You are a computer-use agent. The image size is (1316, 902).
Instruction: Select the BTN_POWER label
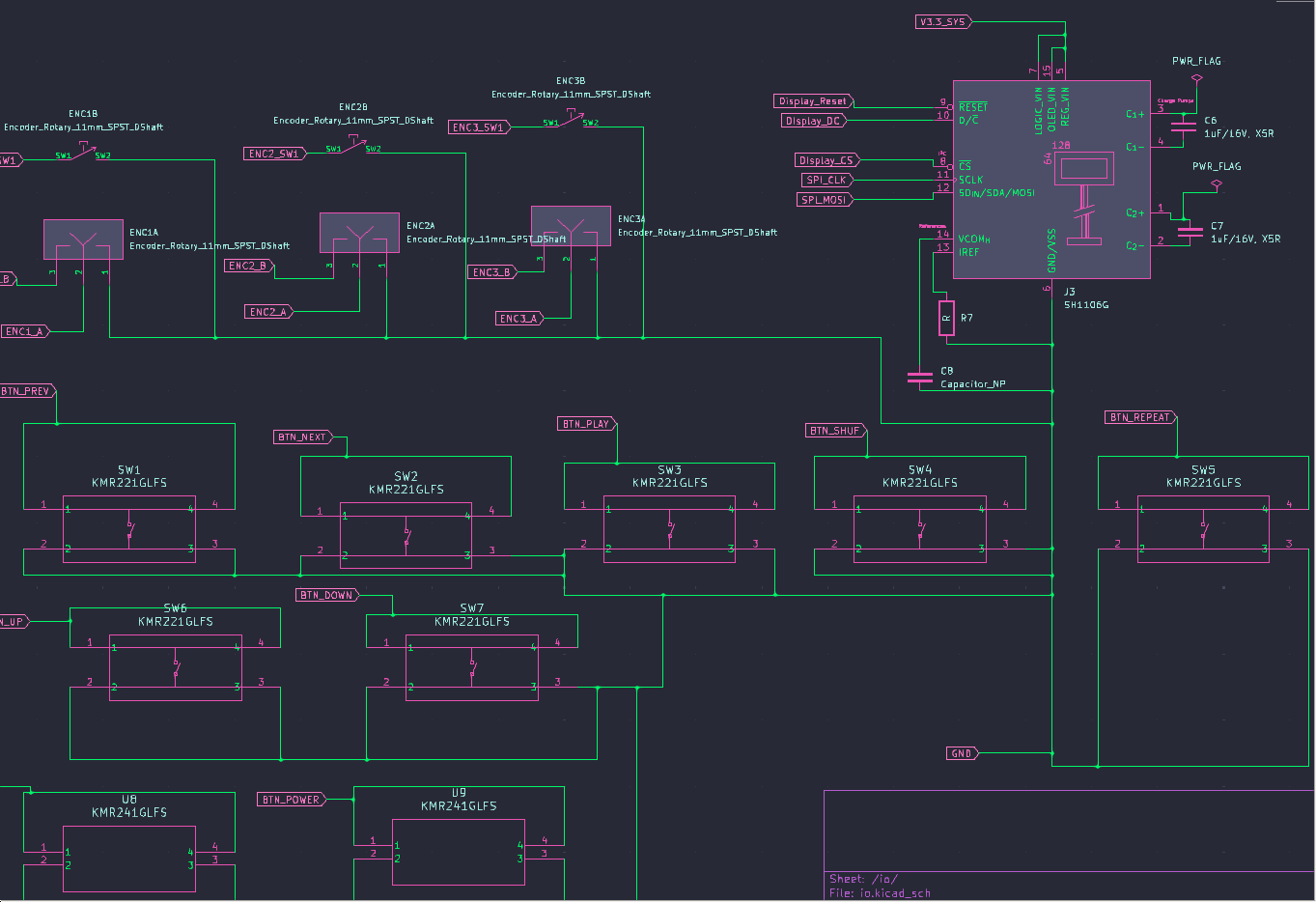[x=293, y=800]
